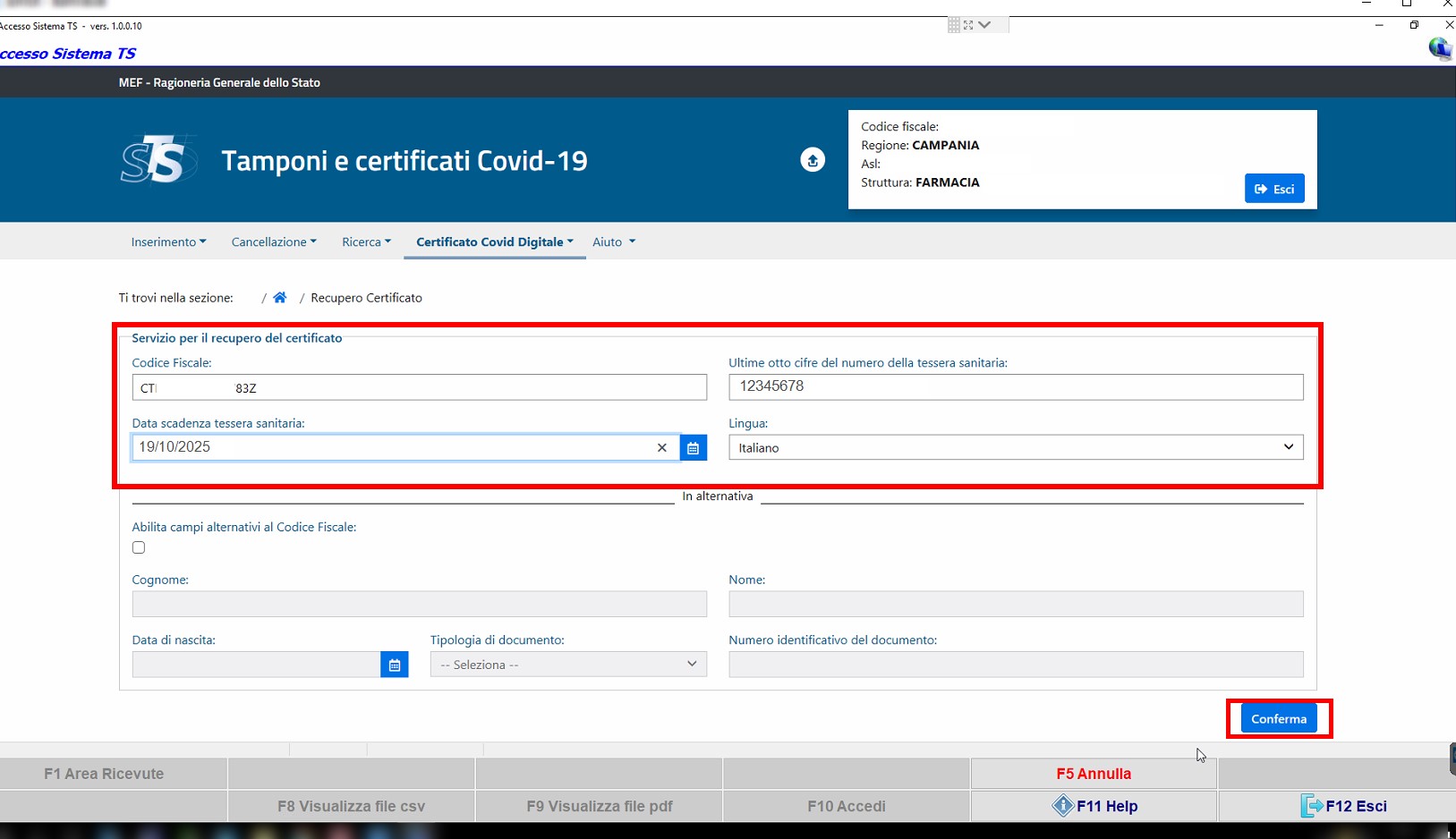Image resolution: width=1456 pixels, height=839 pixels.
Task: Open the Lingua dropdown set to Italiano
Action: tap(1015, 447)
